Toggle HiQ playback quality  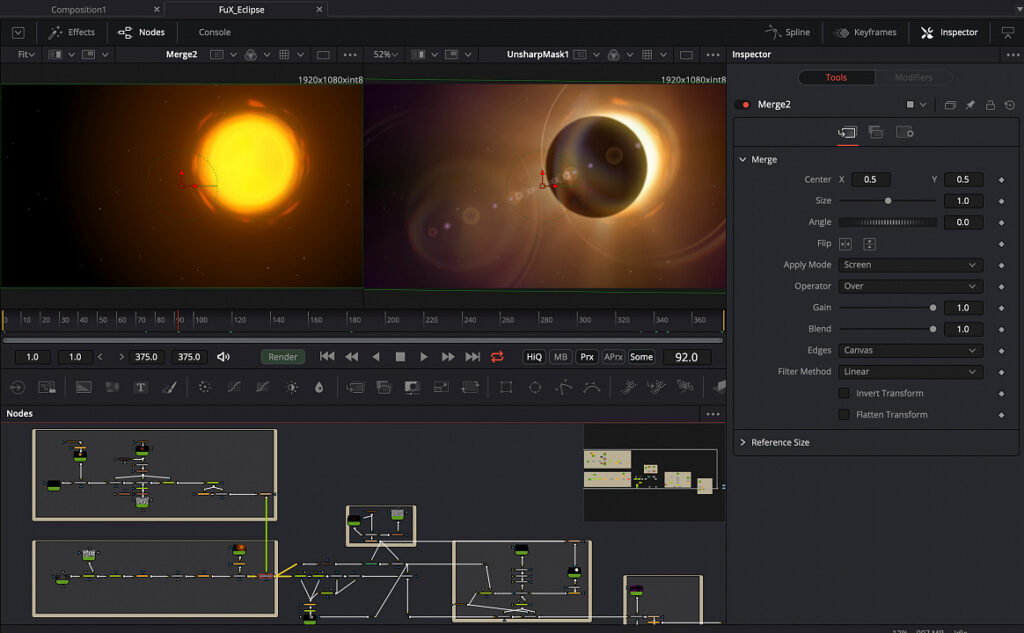tap(533, 357)
